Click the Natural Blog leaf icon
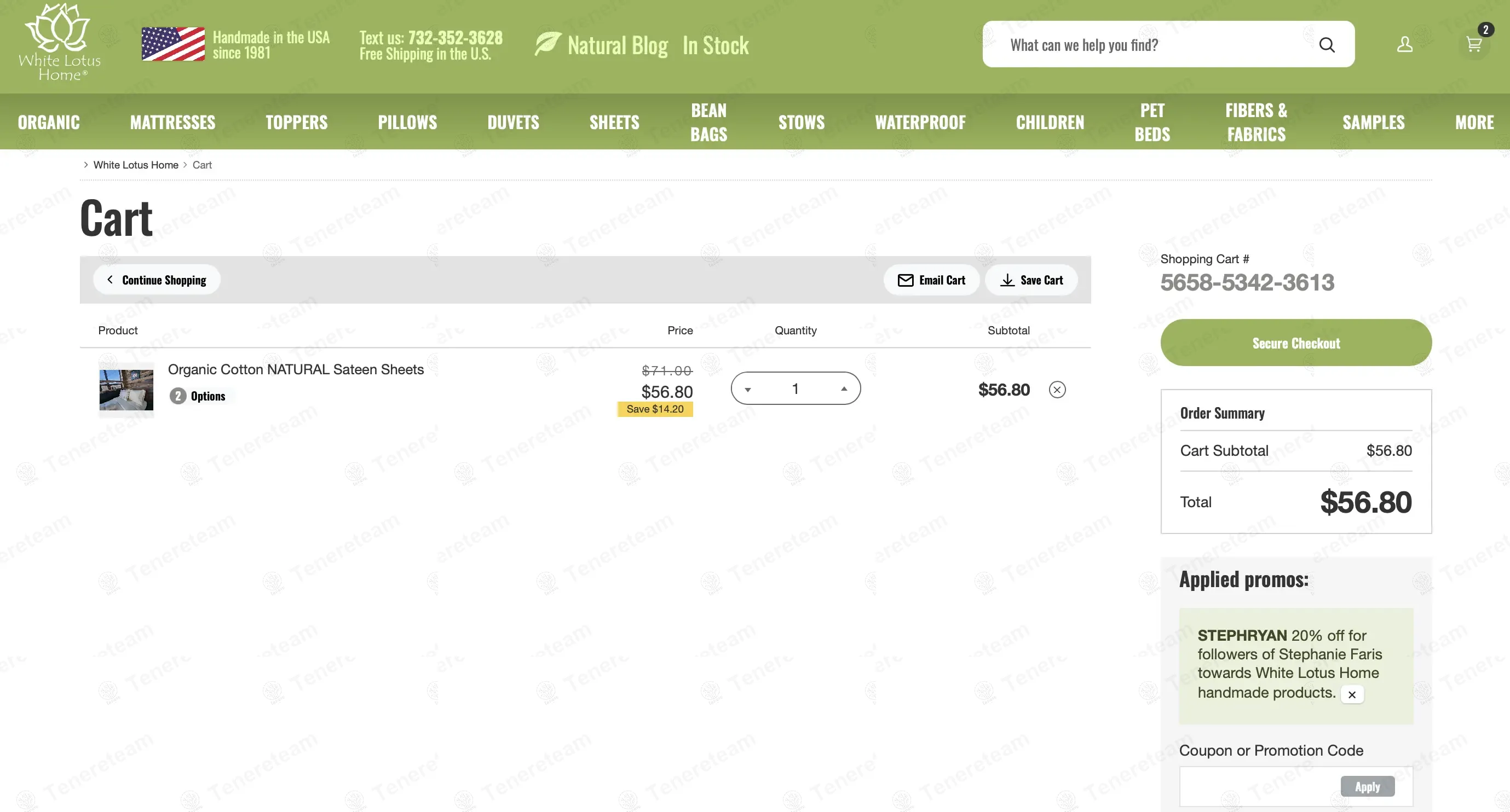This screenshot has width=1510, height=812. point(548,44)
